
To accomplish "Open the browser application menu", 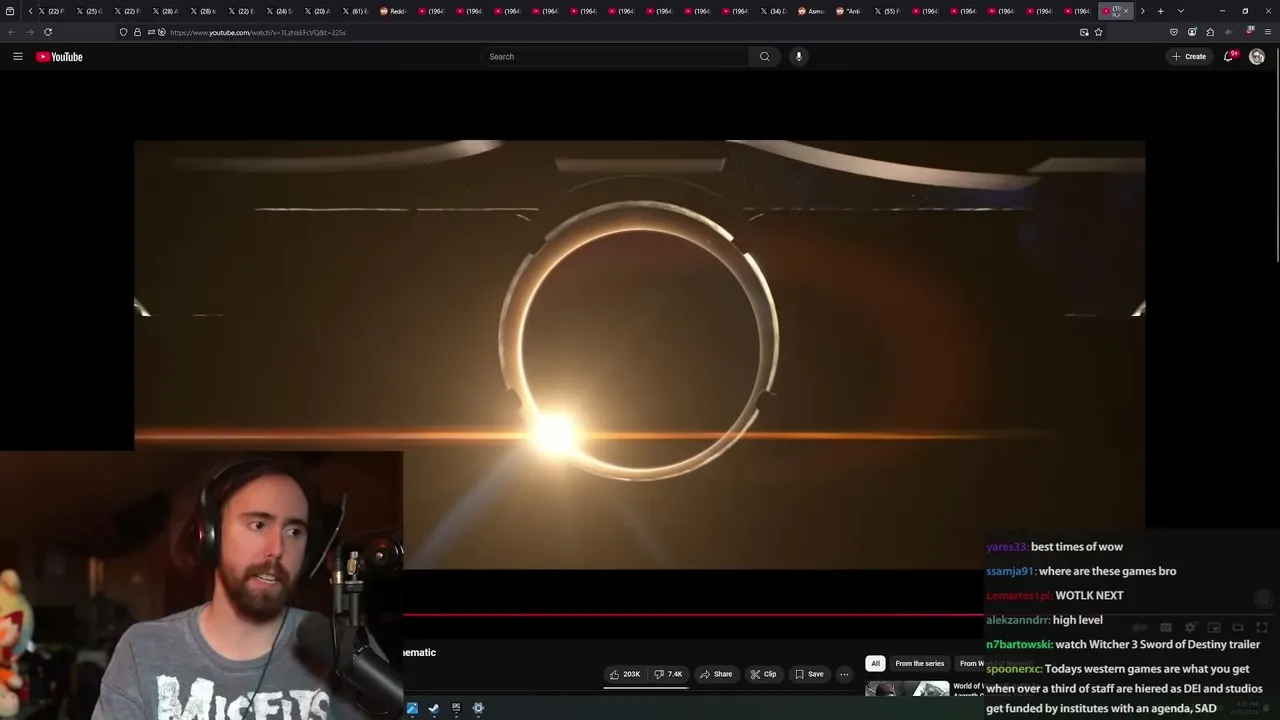I will (1268, 32).
